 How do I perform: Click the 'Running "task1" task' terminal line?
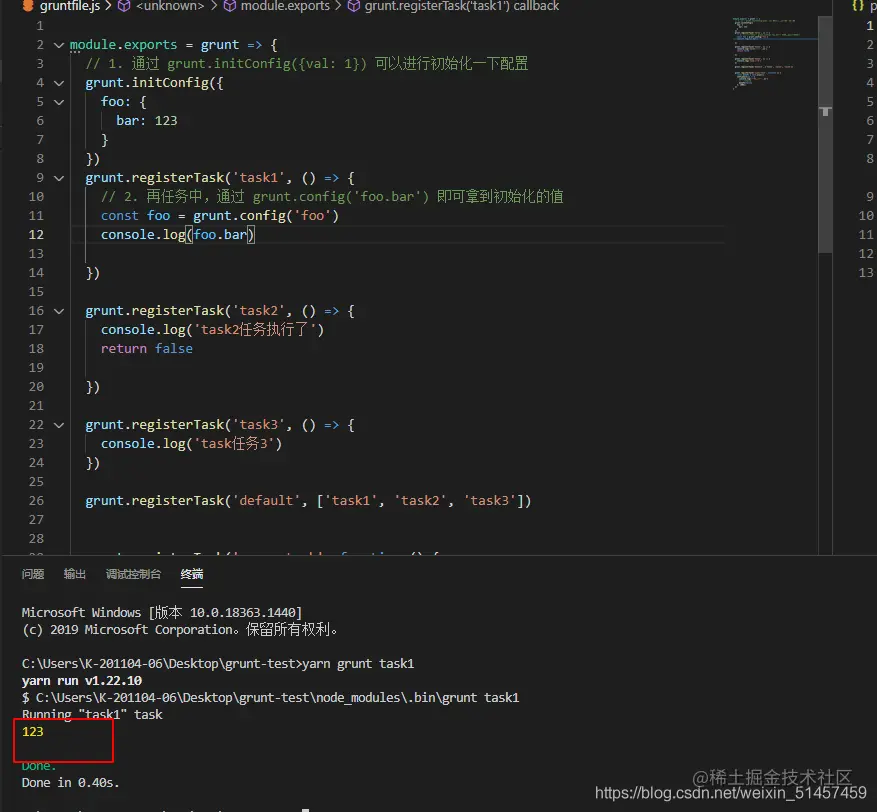pyautogui.click(x=92, y=715)
